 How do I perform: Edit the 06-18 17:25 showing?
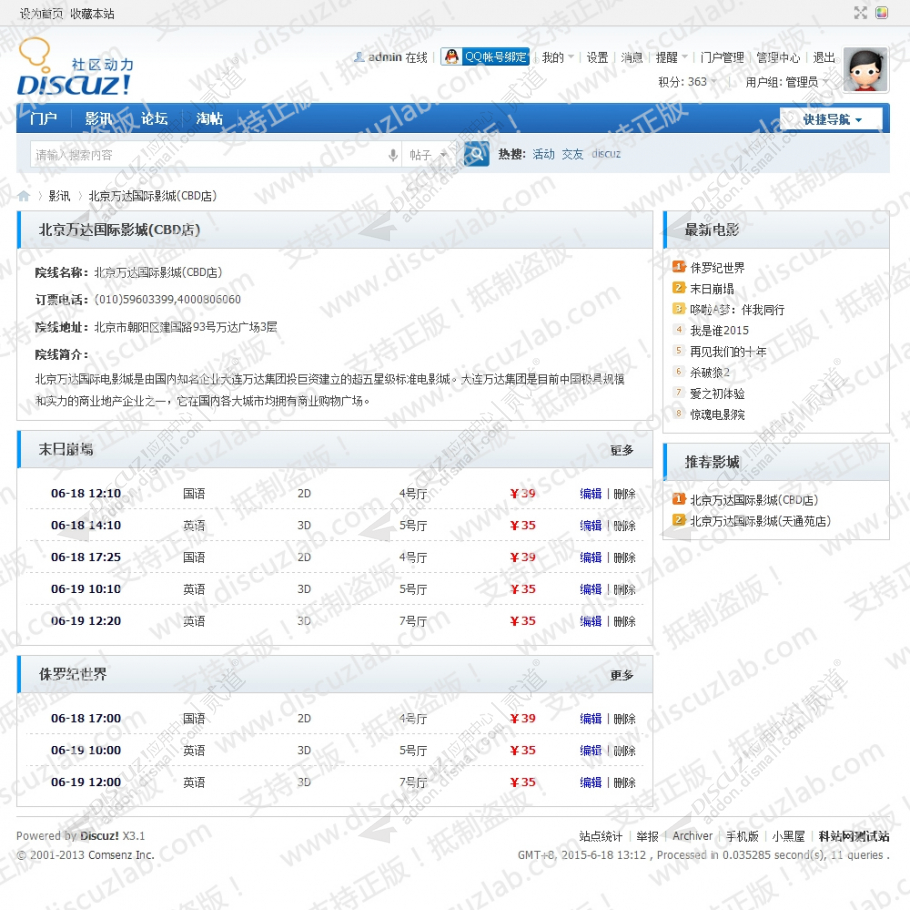pos(591,558)
